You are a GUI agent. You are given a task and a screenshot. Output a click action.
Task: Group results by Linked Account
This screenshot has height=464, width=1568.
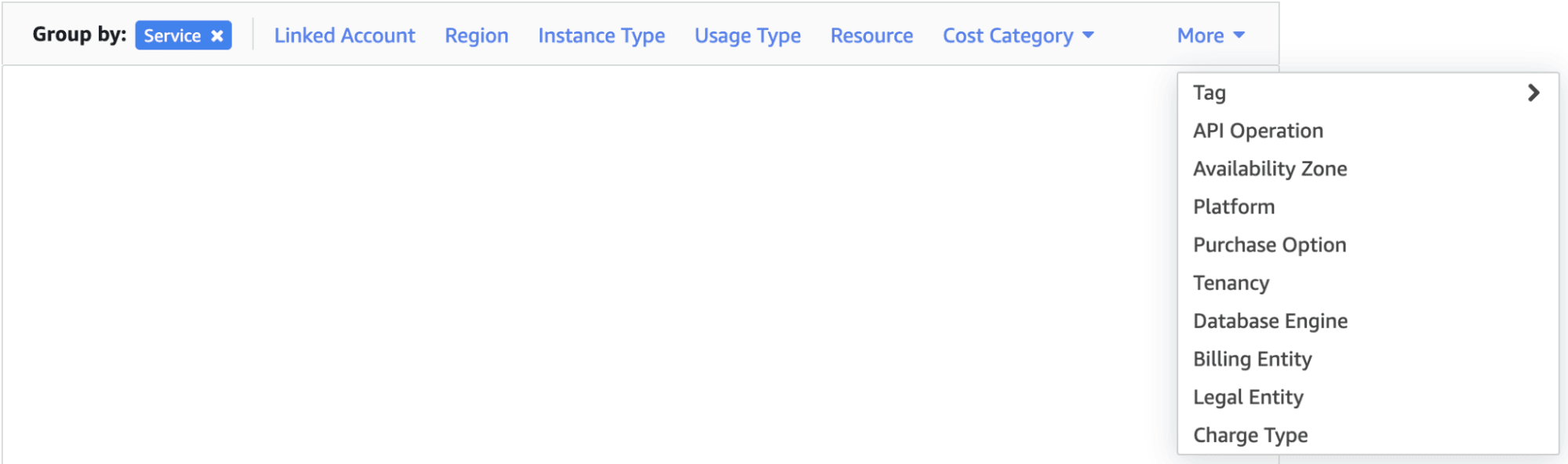pos(345,35)
